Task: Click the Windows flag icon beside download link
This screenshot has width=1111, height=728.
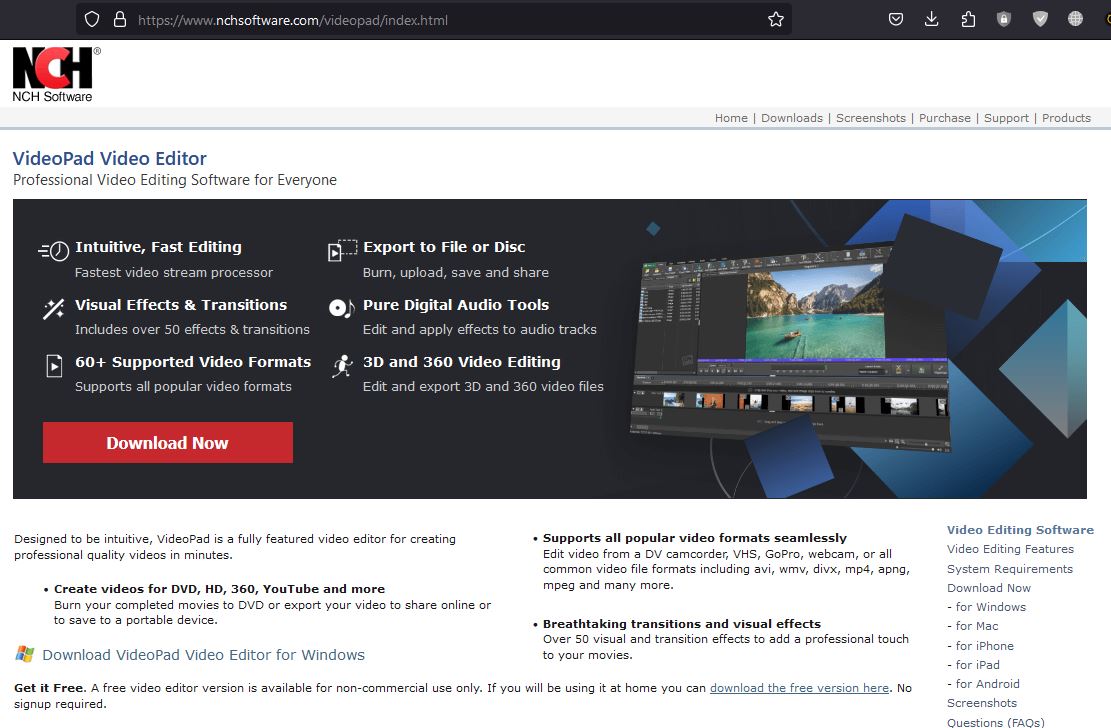Action: 25,654
